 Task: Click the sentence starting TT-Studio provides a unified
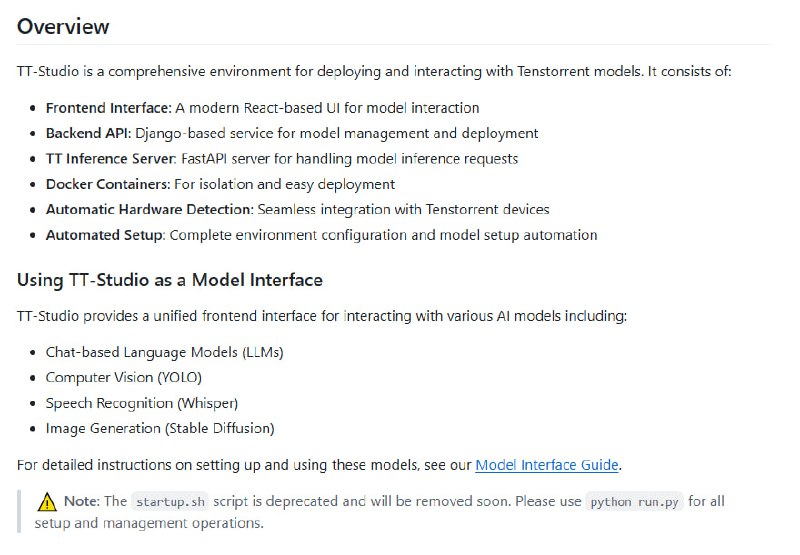tap(321, 316)
